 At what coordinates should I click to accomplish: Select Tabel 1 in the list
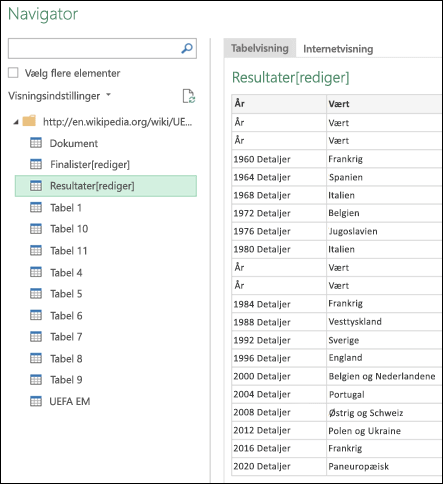tap(66, 208)
